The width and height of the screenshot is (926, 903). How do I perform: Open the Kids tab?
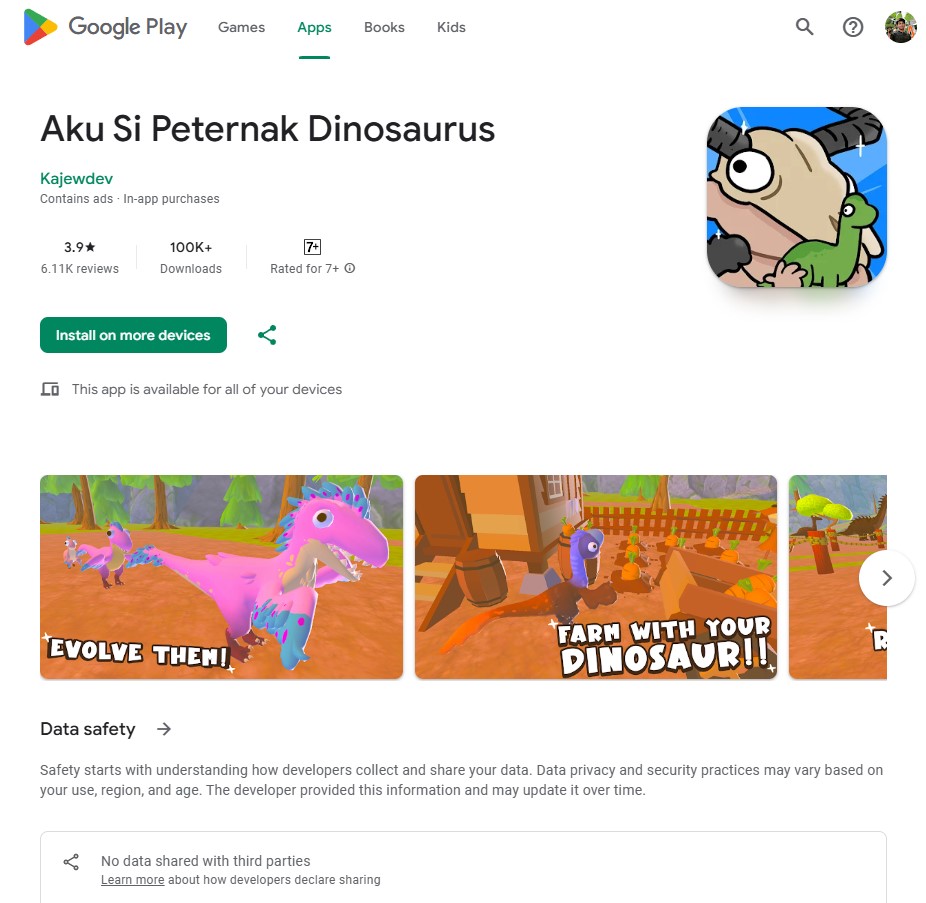(451, 27)
